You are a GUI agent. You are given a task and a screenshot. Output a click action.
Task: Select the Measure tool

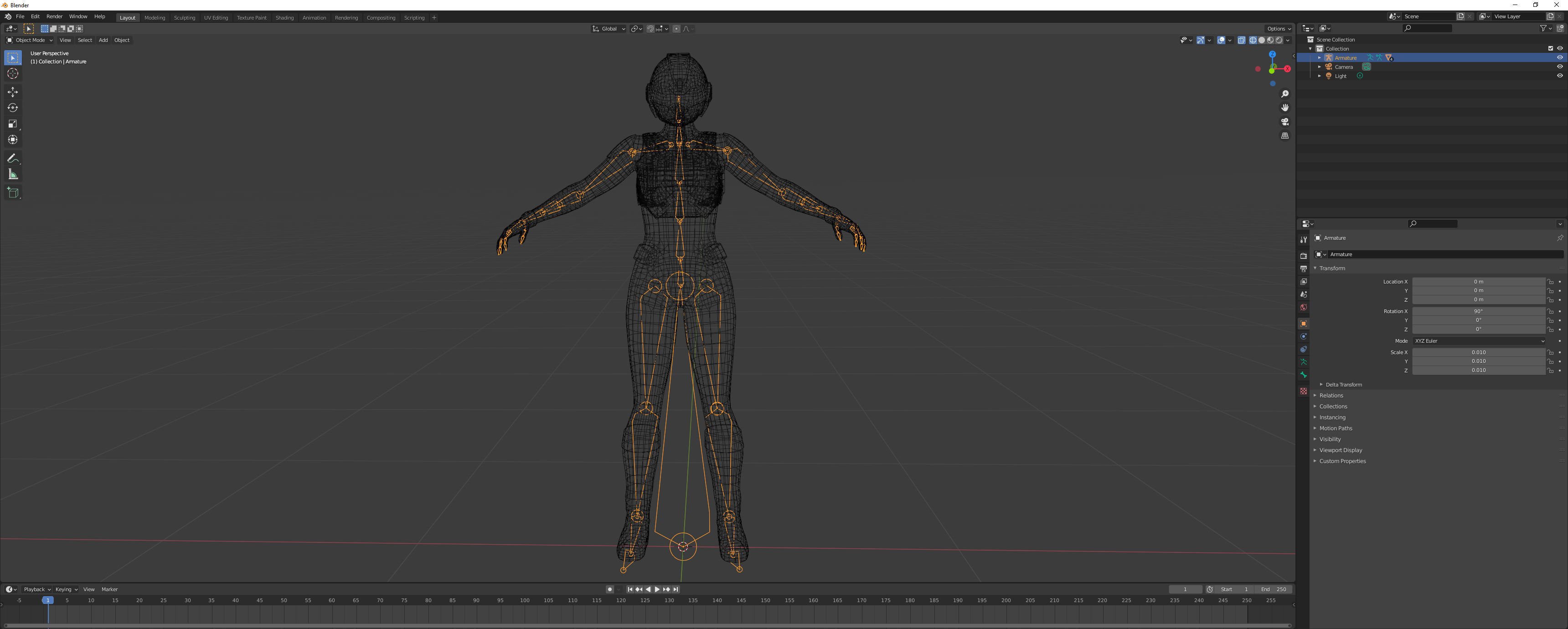pos(13,175)
